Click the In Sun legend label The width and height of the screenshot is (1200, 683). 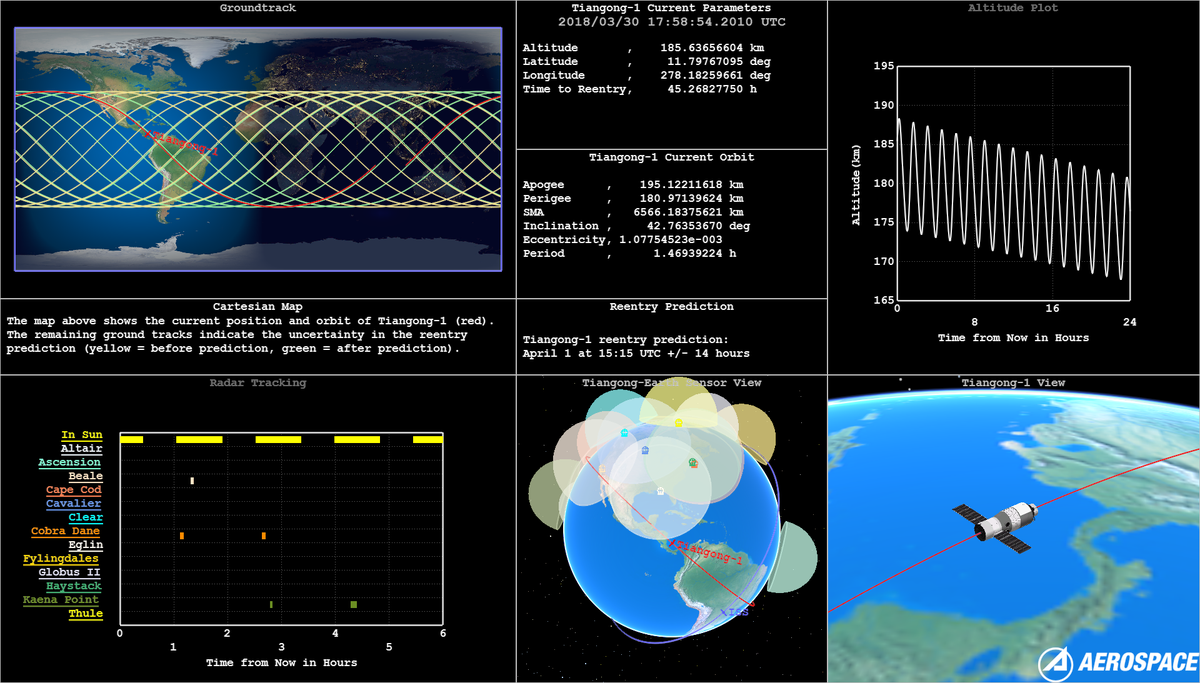tap(81, 435)
